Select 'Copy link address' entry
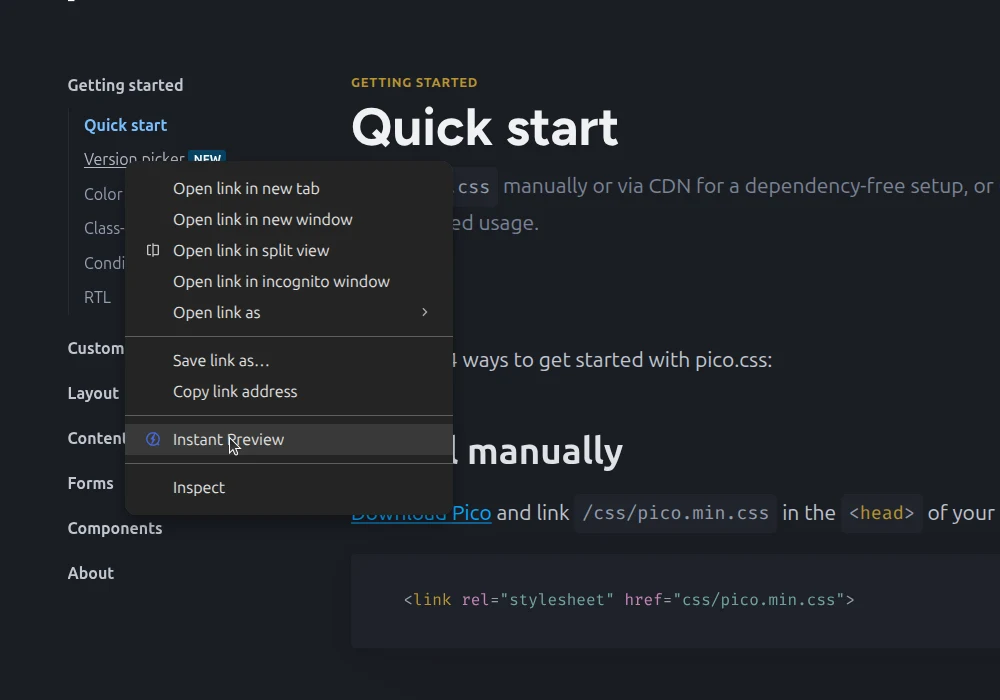Viewport: 1000px width, 700px height. [289, 391]
